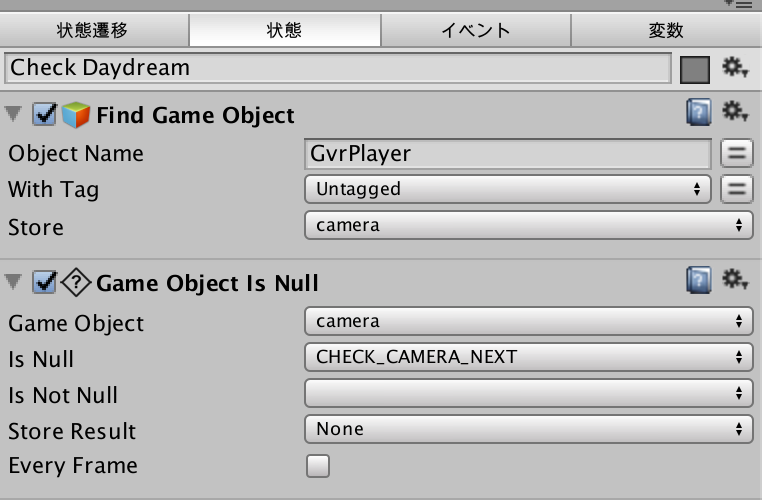Open help for Game Object Is Null action

(x=699, y=280)
